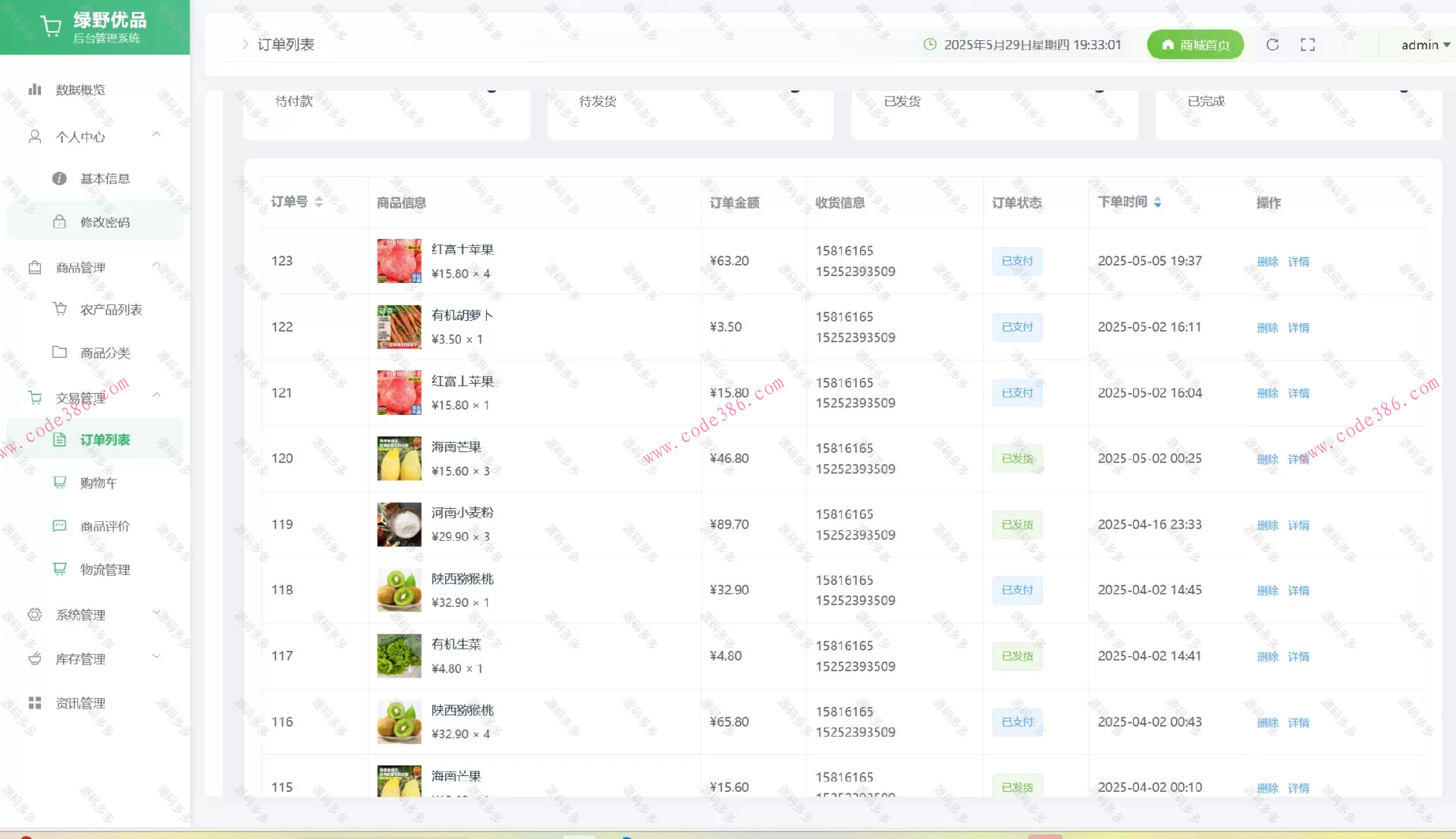Click the refresh icon in the top bar
1456x839 pixels.
[x=1272, y=44]
